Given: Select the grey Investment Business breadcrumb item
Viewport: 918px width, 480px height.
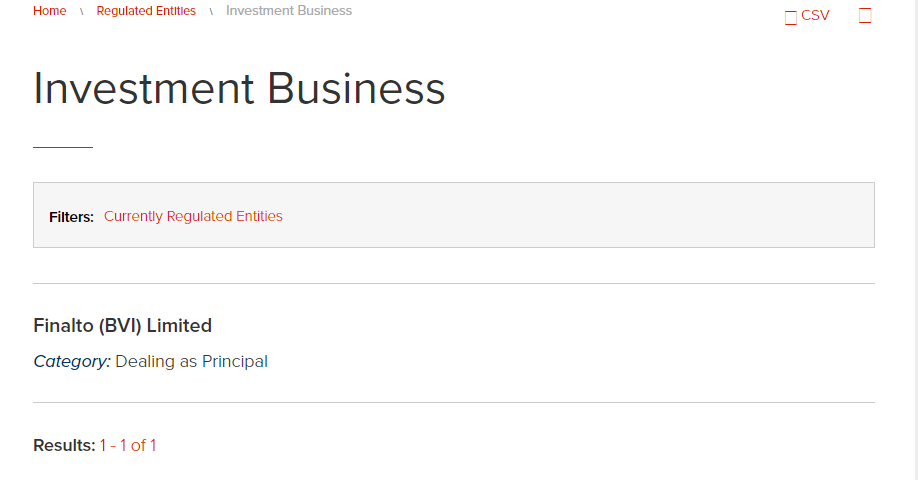Looking at the screenshot, I should point(289,11).
